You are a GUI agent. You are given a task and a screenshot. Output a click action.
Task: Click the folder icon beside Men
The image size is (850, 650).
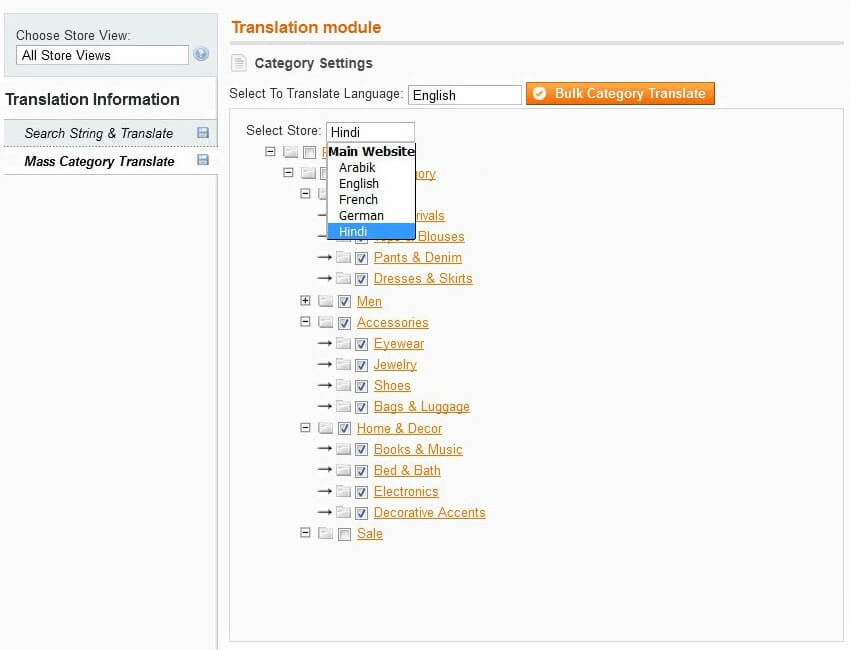tap(325, 301)
